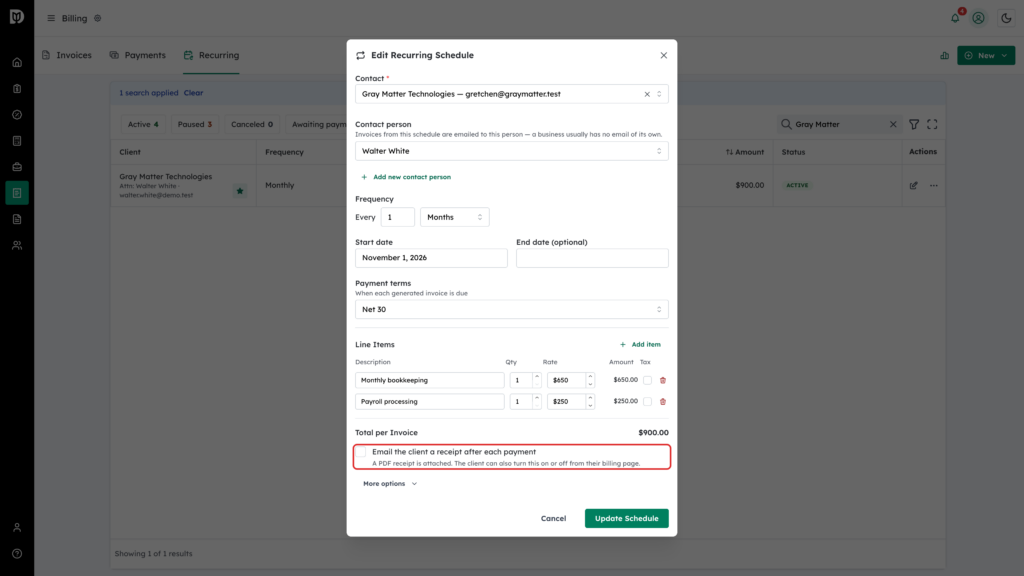Open the Net 30 payment terms dropdown
Image resolution: width=1024 pixels, height=576 pixels.
click(511, 310)
